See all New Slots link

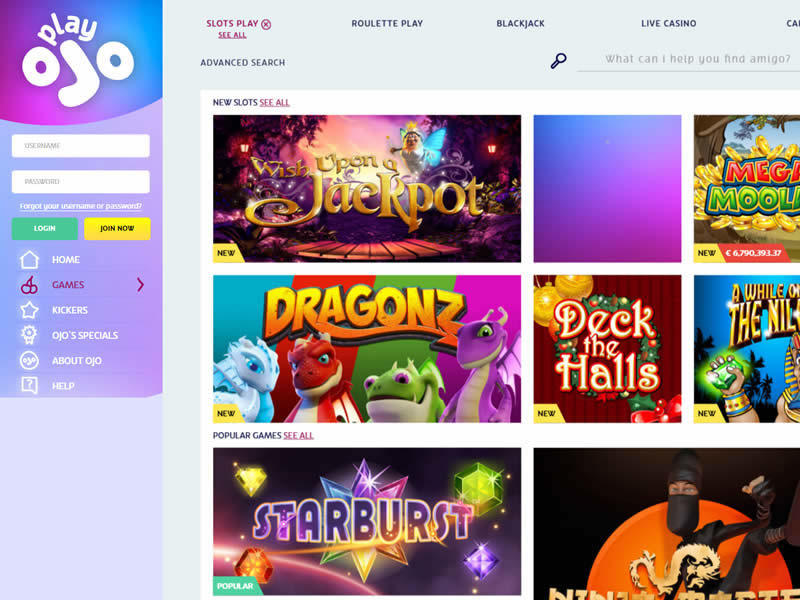pos(274,103)
